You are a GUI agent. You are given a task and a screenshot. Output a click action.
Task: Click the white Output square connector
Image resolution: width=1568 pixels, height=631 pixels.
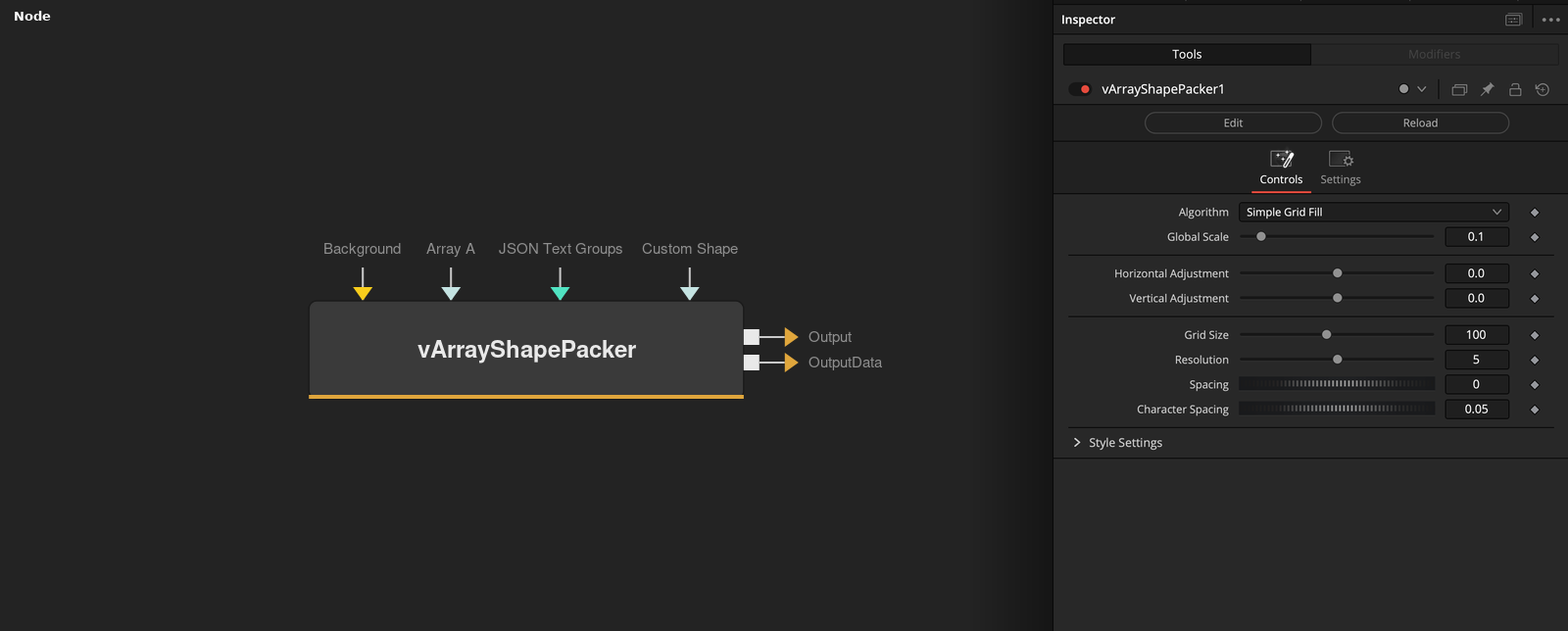752,337
